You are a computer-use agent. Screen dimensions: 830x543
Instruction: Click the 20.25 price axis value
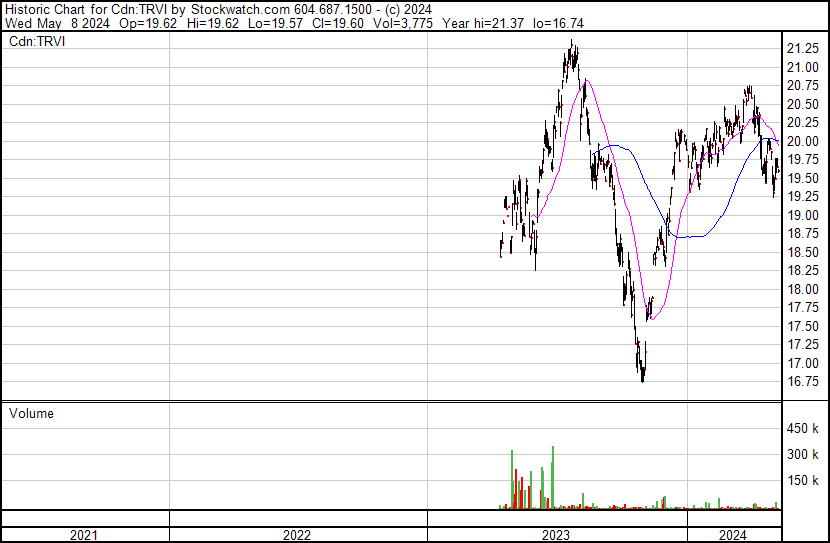click(x=803, y=123)
